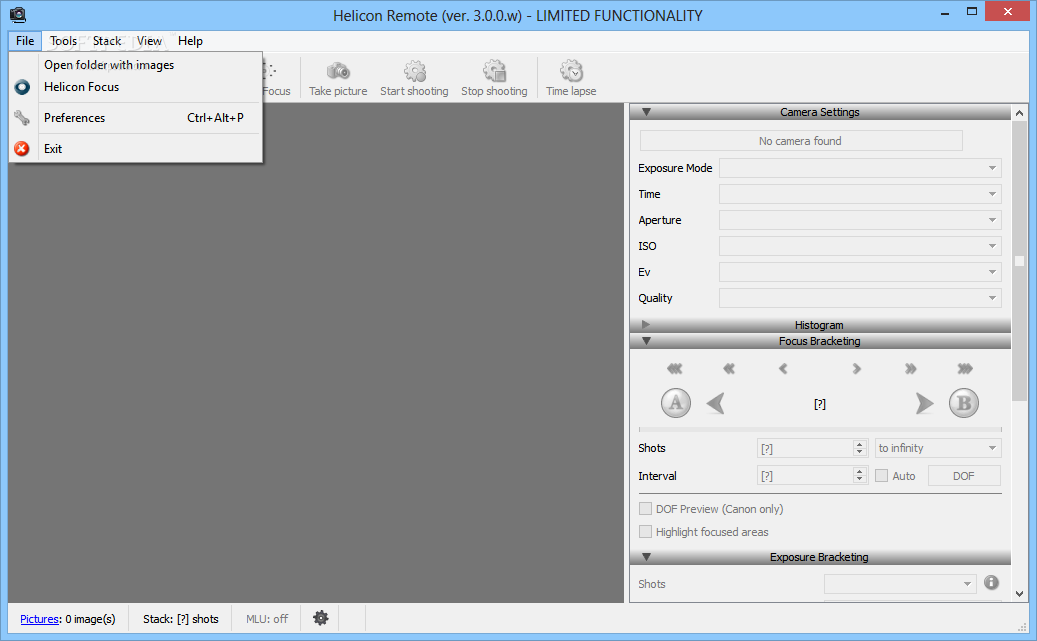Open the Exposure Bracketing Shots dropdown

[x=899, y=583]
